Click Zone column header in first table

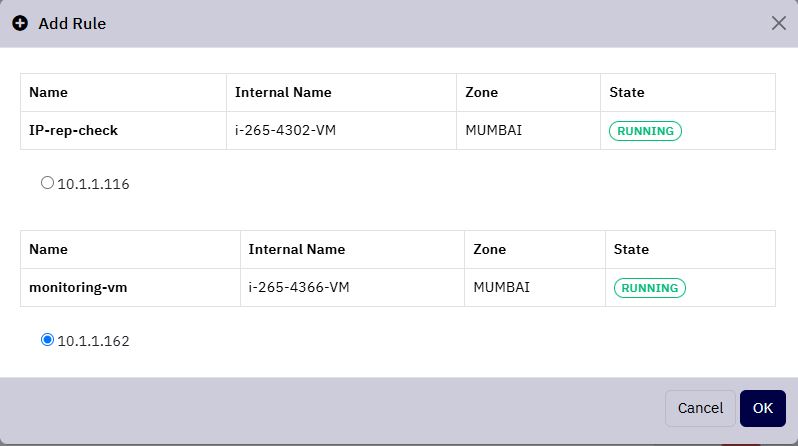pos(481,93)
